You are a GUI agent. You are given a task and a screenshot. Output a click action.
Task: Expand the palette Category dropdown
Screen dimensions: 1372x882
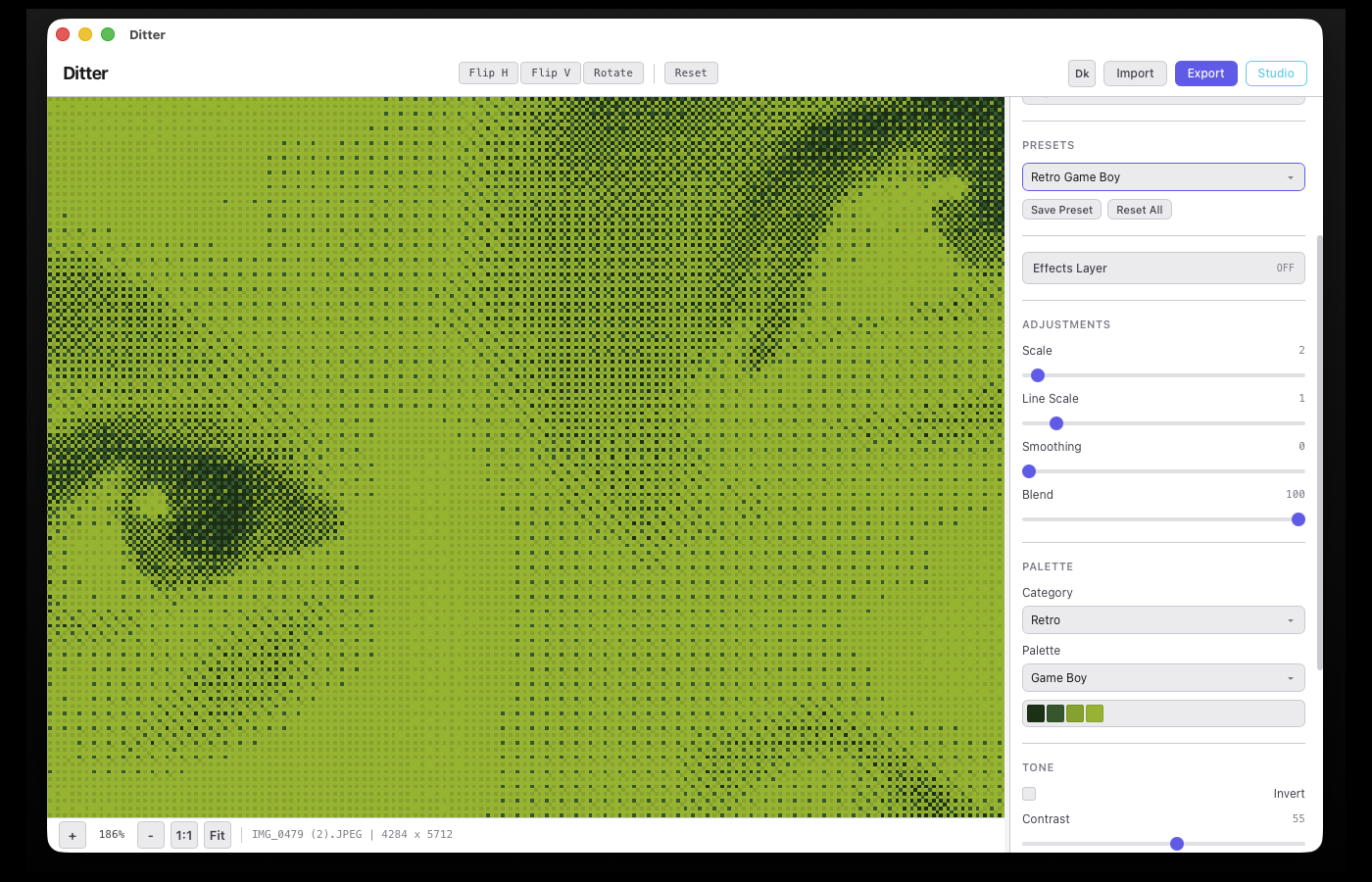pos(1163,620)
